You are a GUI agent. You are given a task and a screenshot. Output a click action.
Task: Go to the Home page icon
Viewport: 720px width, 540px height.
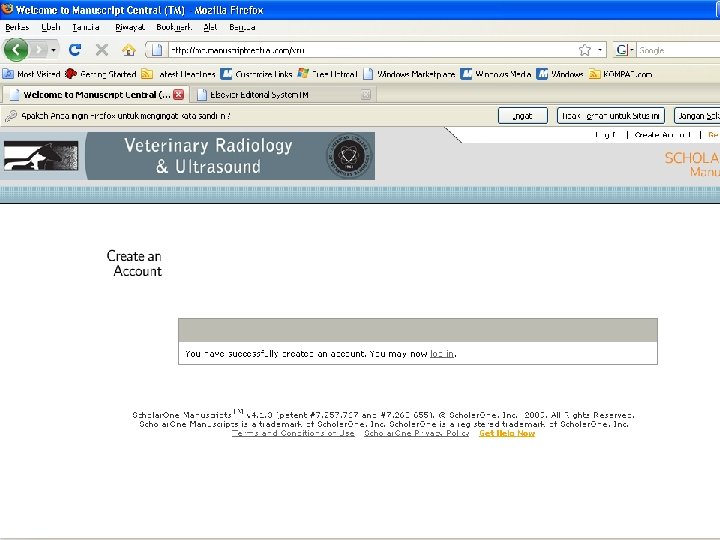pos(129,50)
